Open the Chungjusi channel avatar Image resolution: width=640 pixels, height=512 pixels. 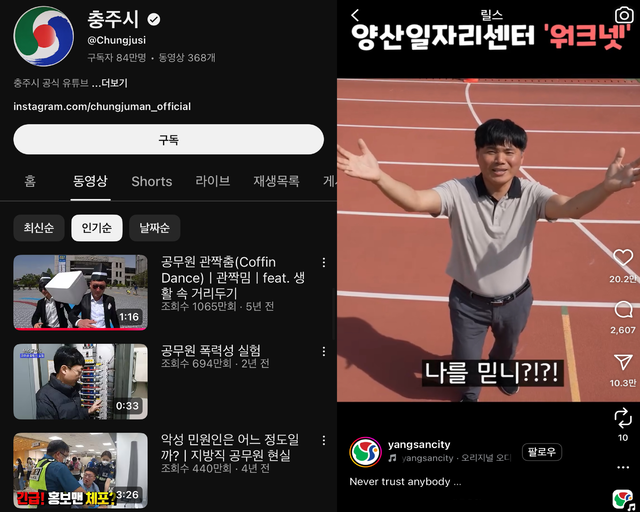point(43,36)
